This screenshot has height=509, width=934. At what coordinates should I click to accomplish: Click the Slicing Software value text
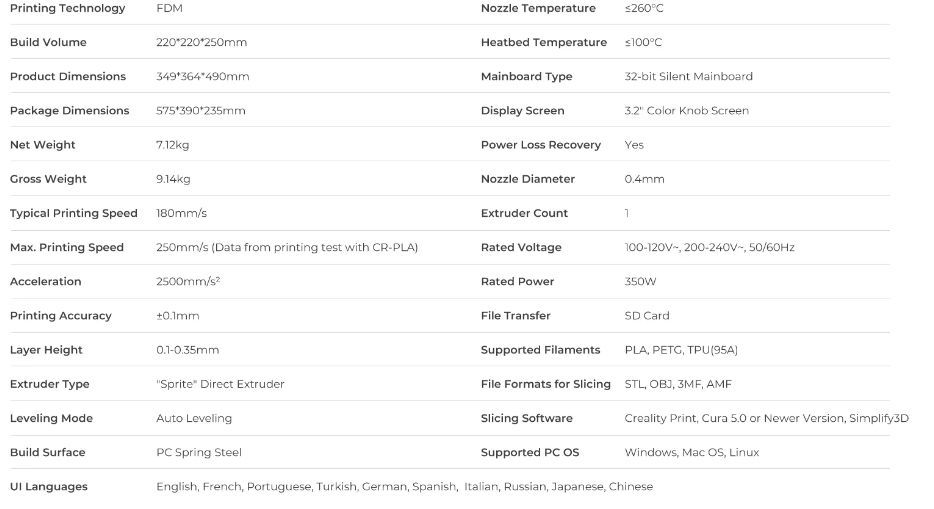(x=766, y=418)
